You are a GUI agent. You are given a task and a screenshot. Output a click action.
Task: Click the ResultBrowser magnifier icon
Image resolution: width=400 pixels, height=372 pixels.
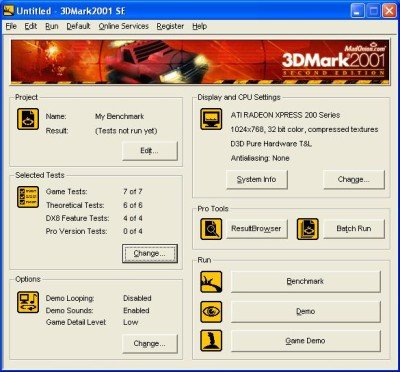pos(211,229)
